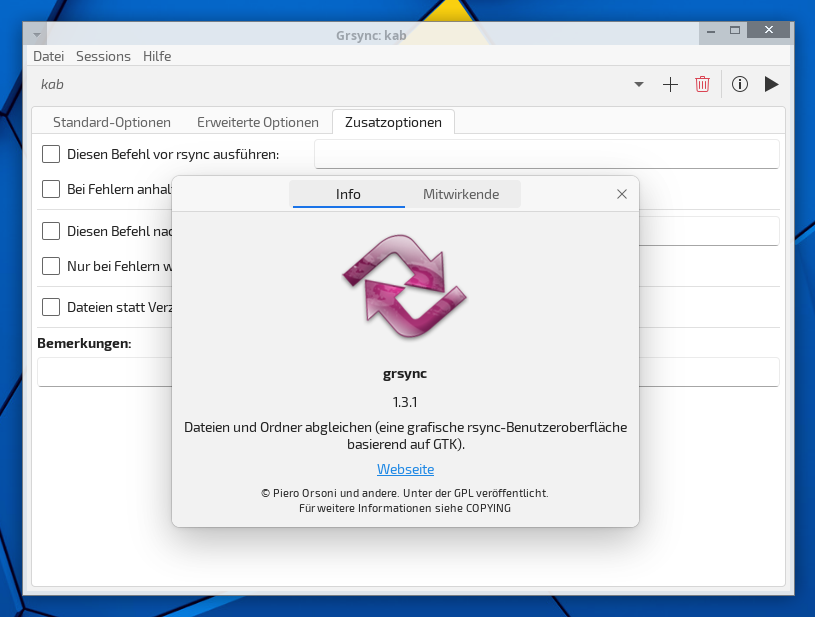Click the 'Grsync: kab' window title

coord(371,35)
